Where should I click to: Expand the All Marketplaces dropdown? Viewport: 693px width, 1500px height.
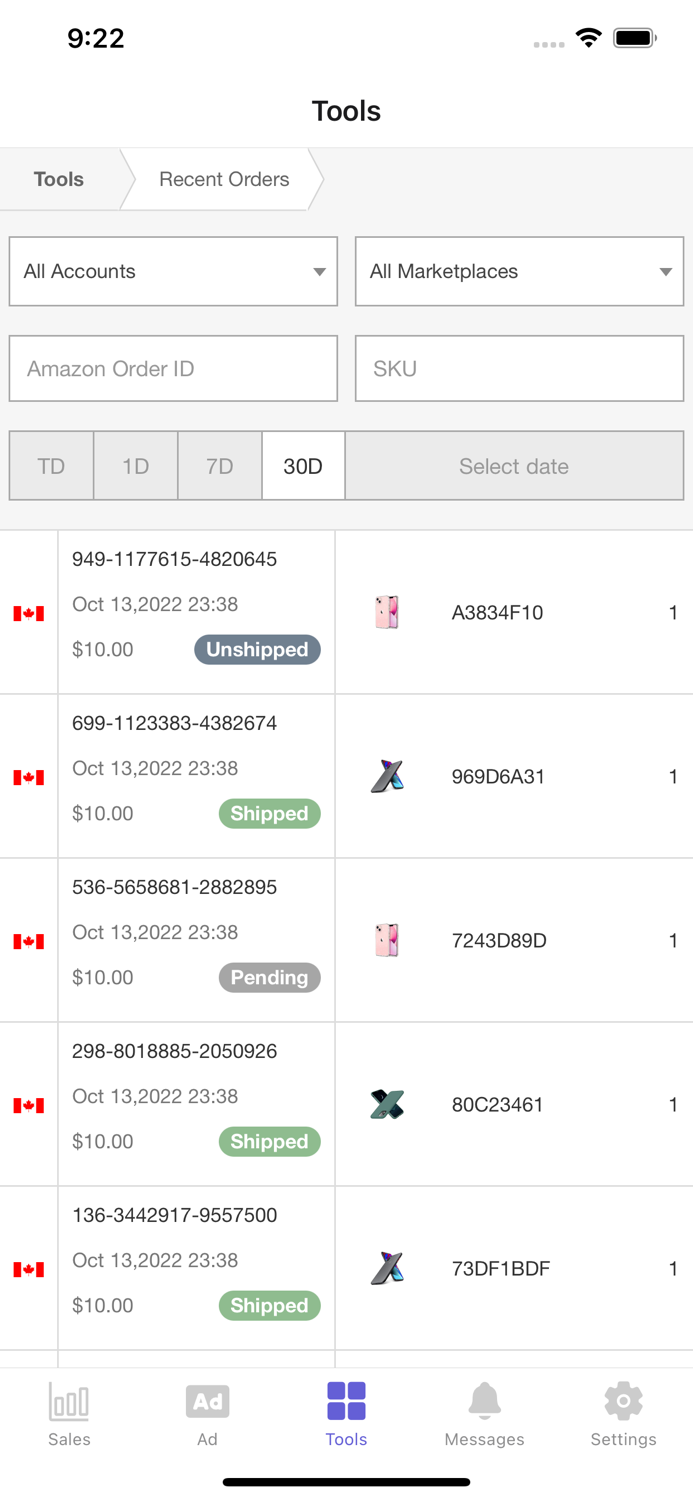[x=518, y=271]
